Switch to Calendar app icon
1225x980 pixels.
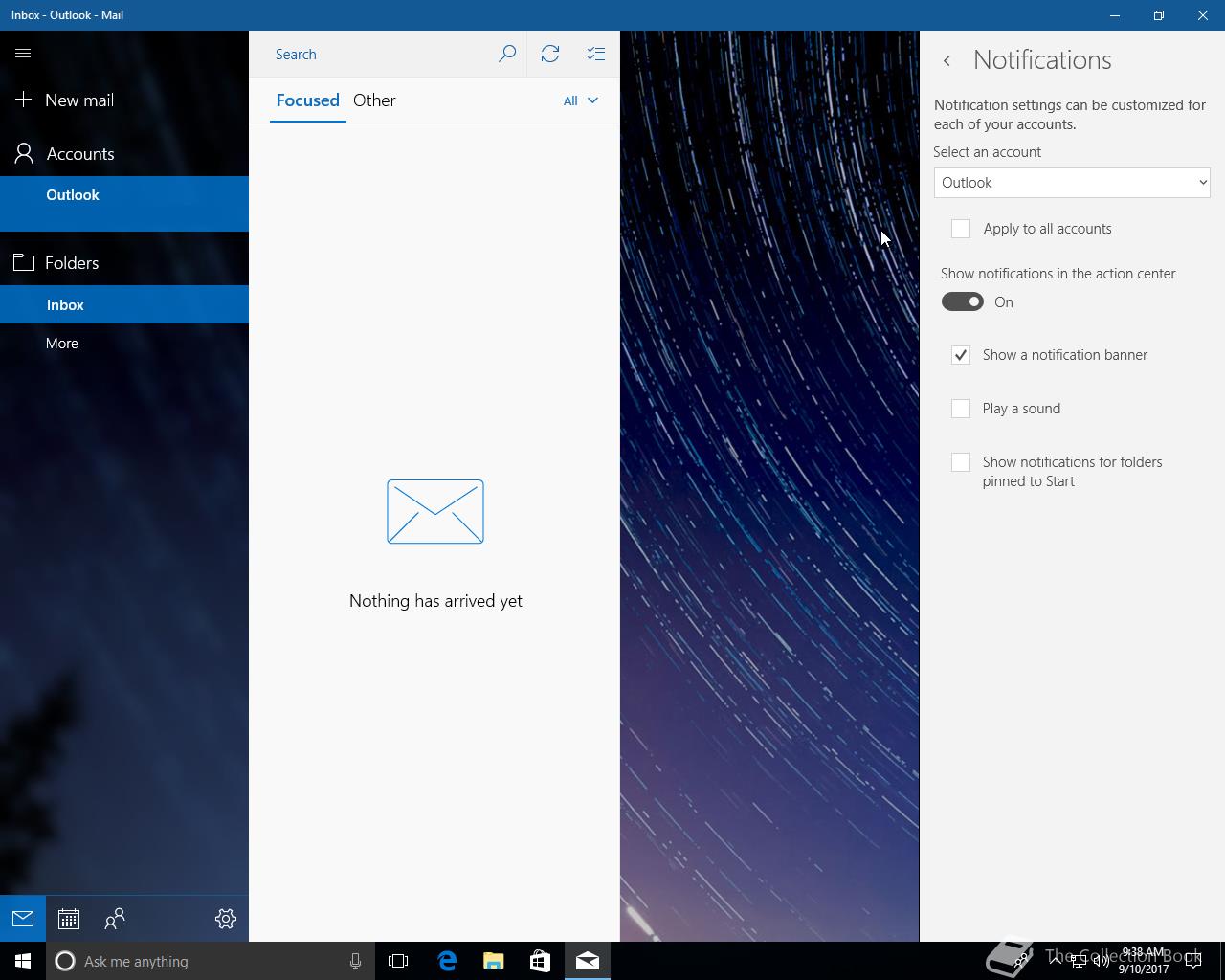(x=69, y=919)
